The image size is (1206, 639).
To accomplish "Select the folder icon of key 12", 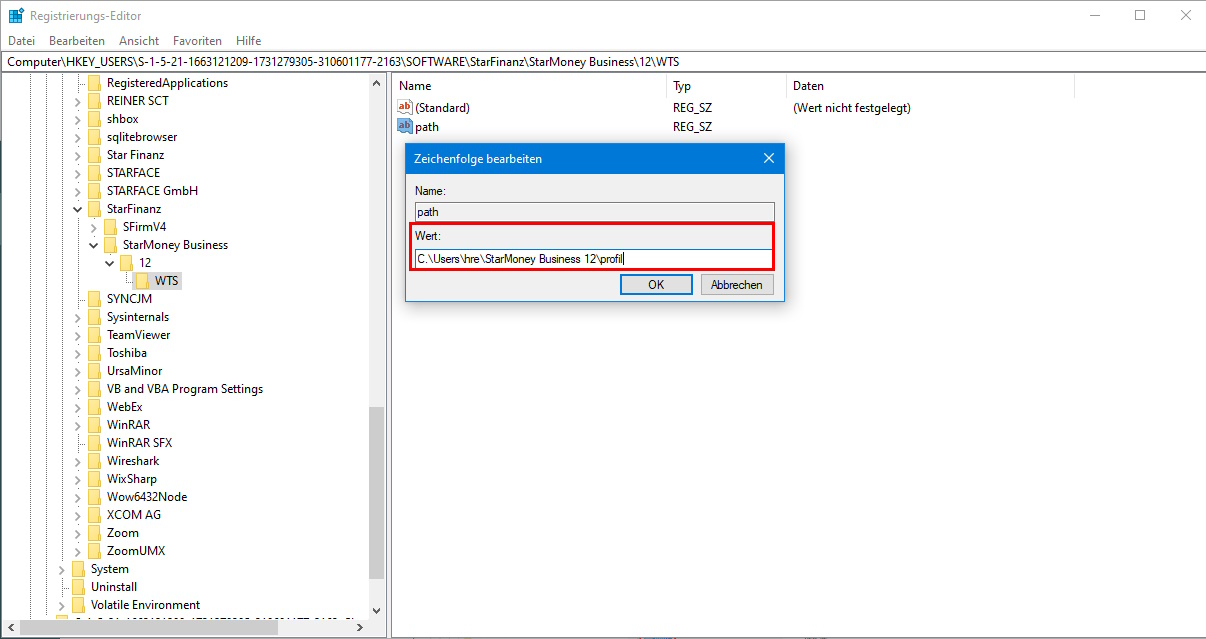I will [x=127, y=263].
